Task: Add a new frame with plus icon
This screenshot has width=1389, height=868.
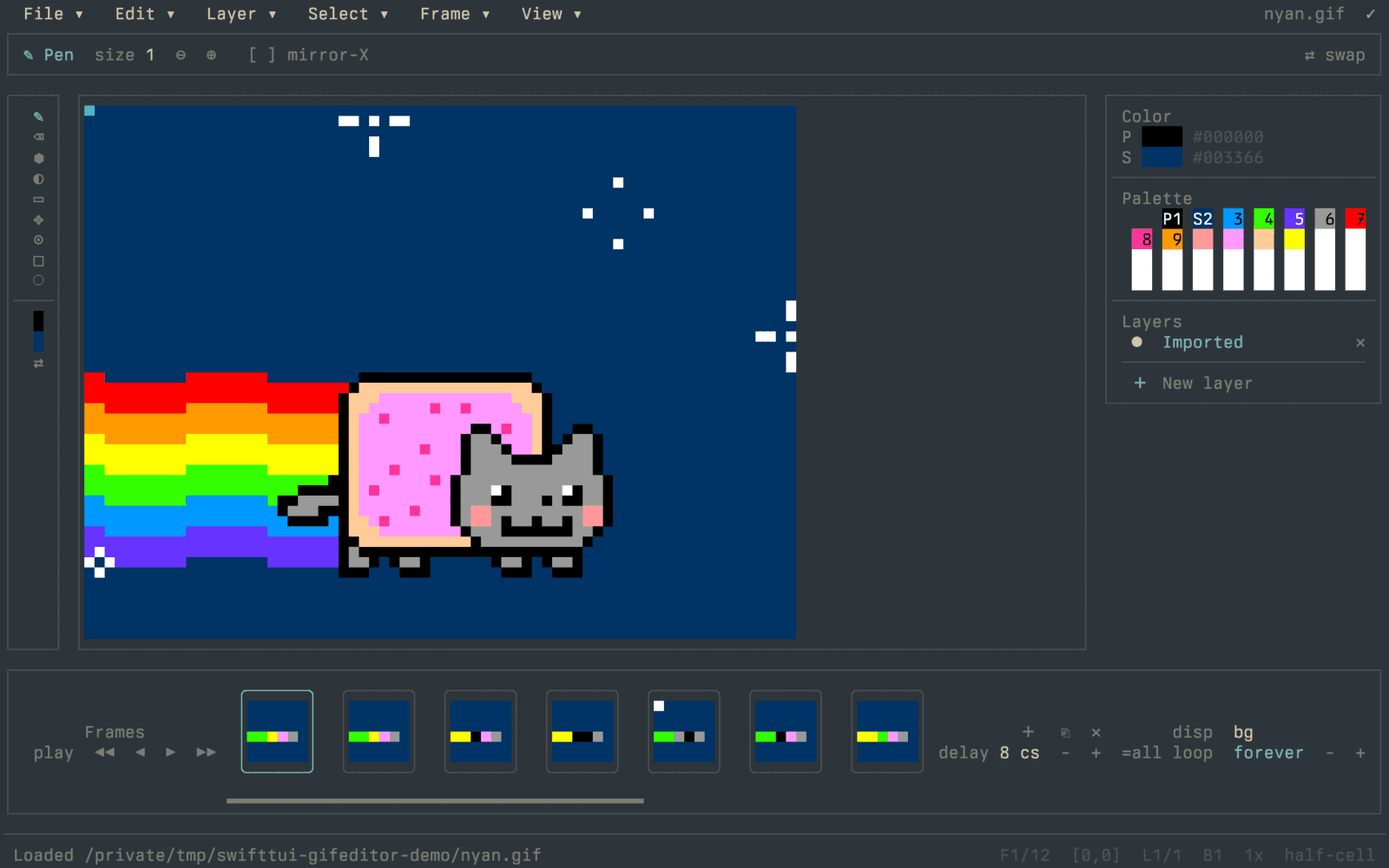Action: click(x=1029, y=732)
